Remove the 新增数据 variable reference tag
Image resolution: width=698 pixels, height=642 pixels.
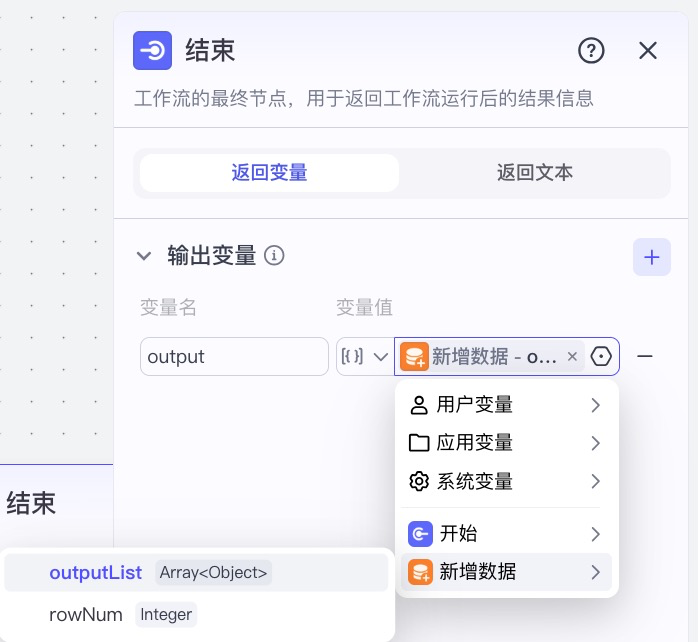click(572, 356)
